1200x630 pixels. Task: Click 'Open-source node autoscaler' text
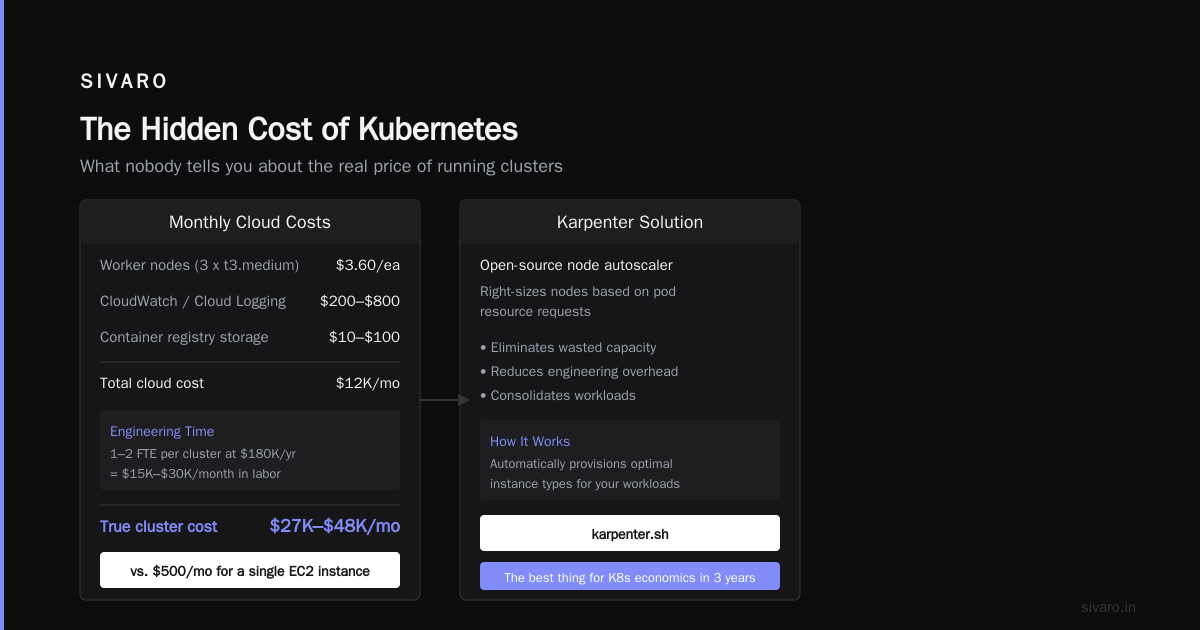coord(576,265)
